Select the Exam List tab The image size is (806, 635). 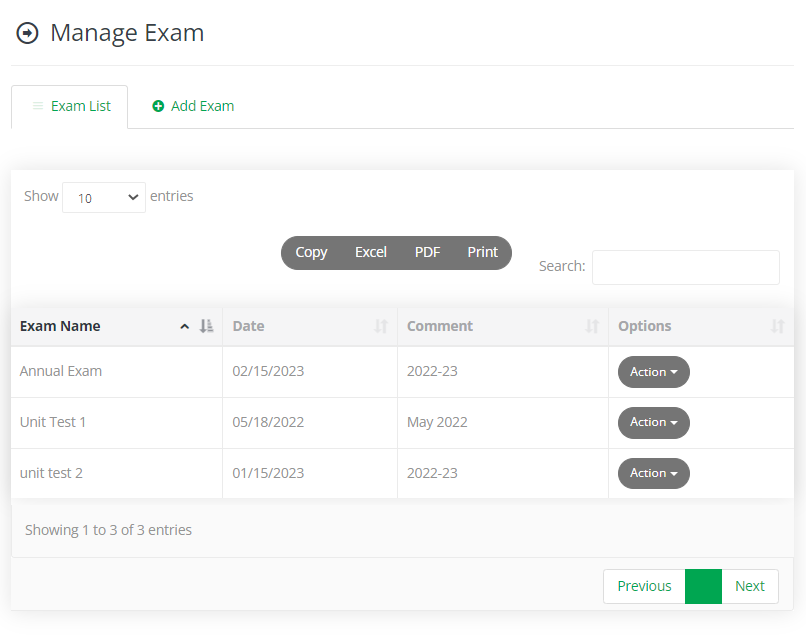tap(69, 105)
